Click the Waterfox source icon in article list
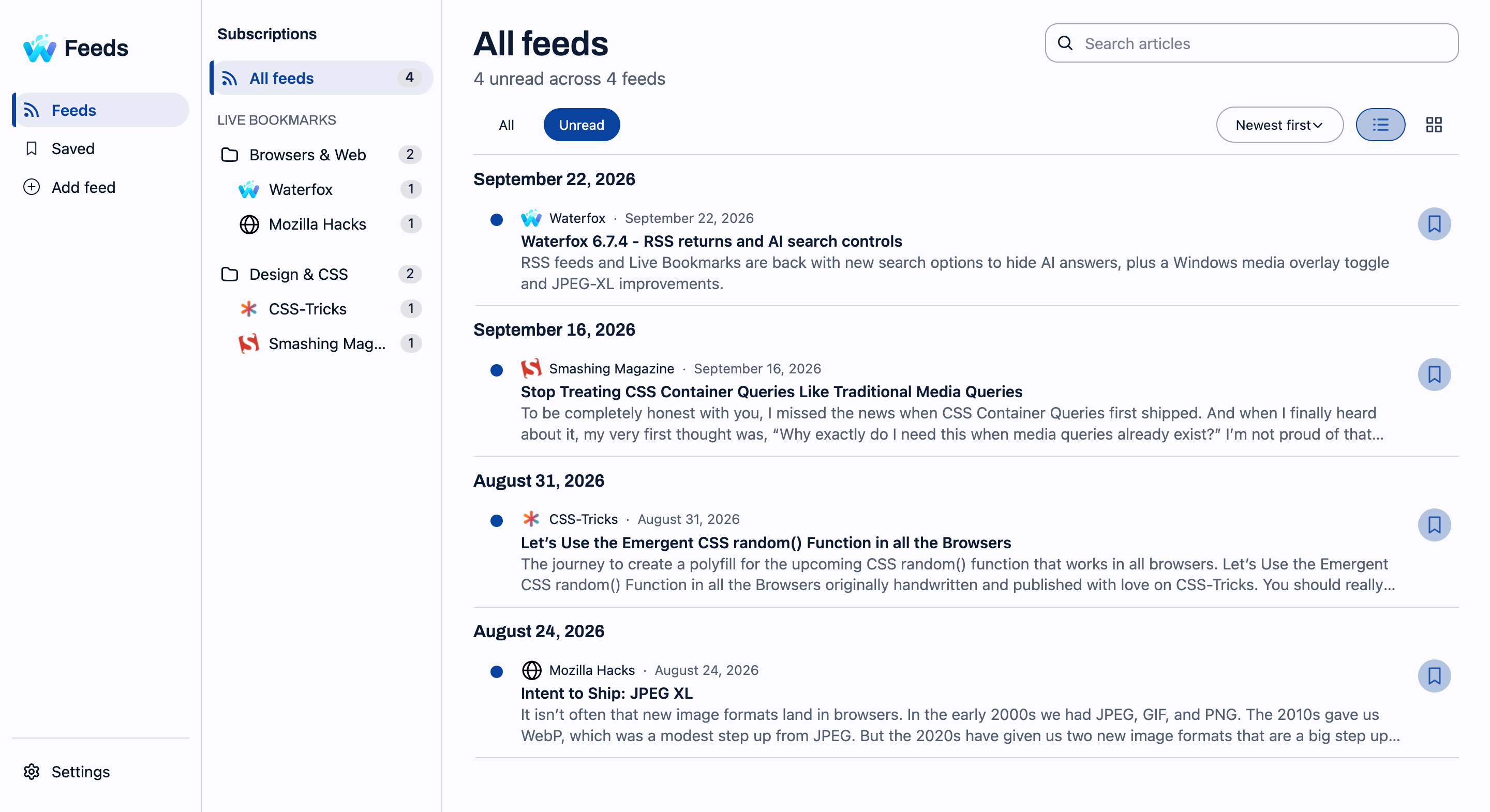The height and width of the screenshot is (812, 1490). pos(531,218)
